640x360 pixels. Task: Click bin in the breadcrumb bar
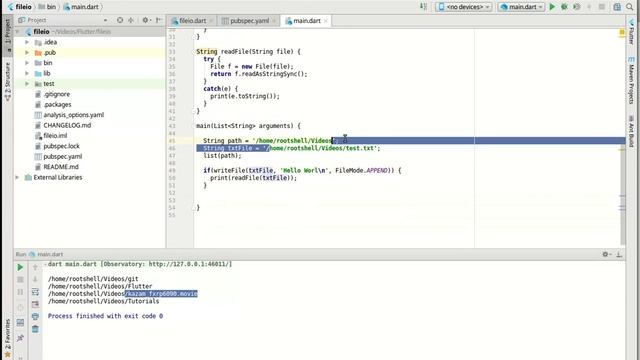pyautogui.click(x=47, y=7)
